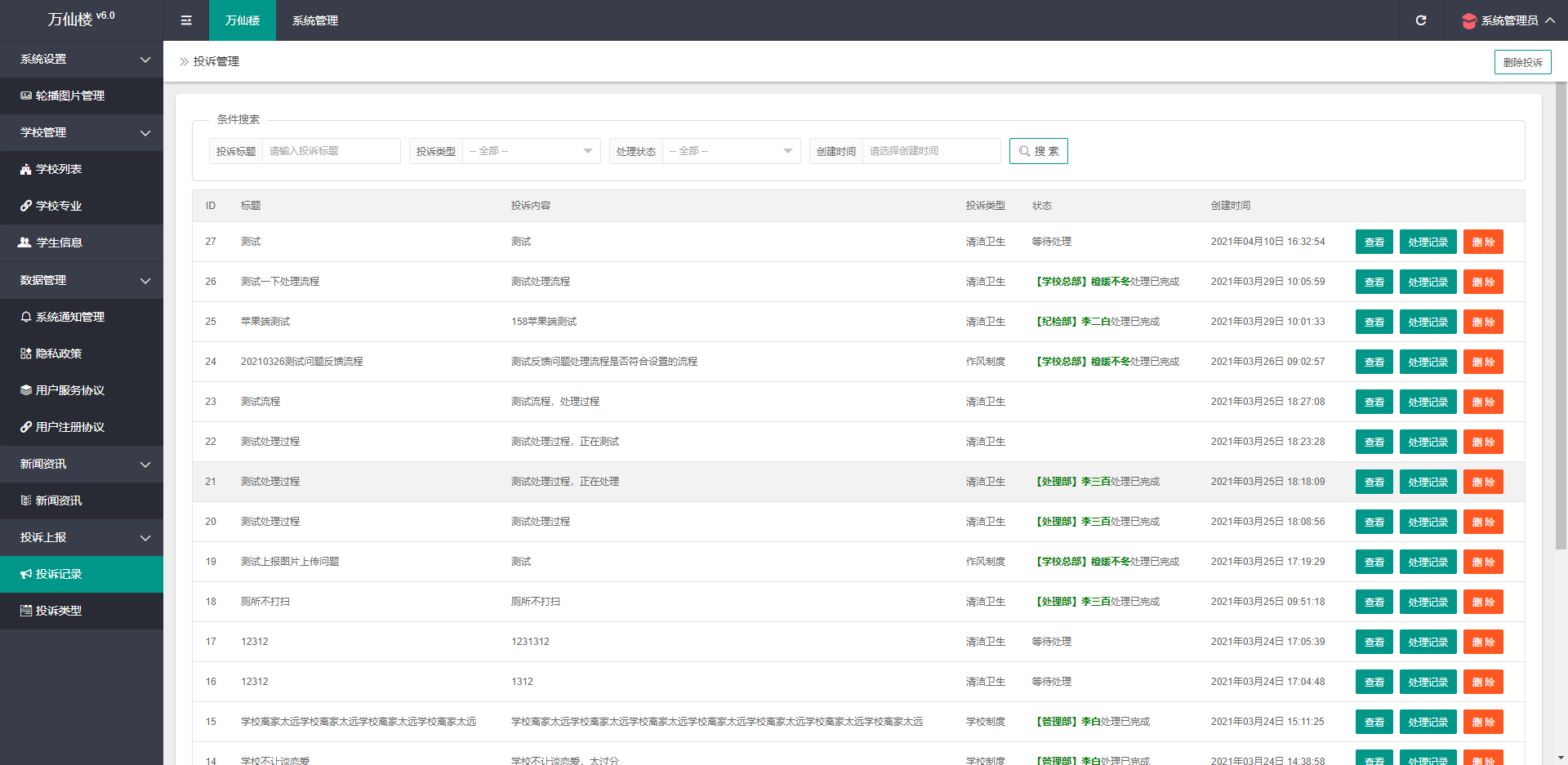Collapse the 系统设置 sidebar group

82,60
